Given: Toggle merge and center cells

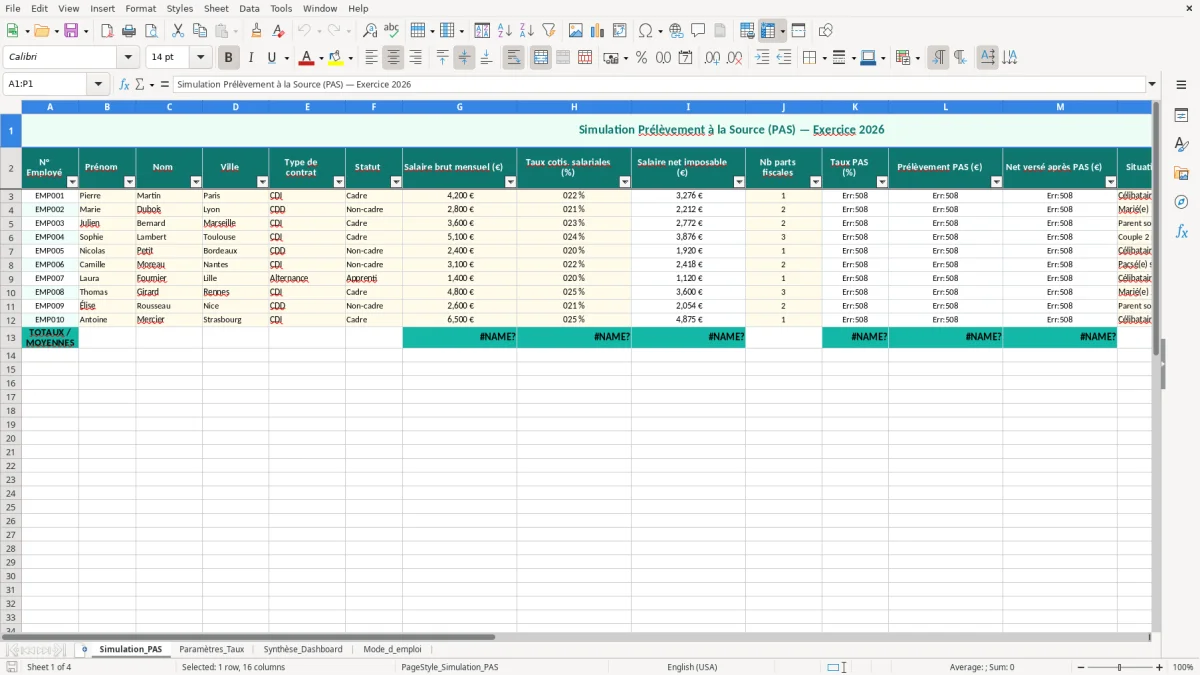Looking at the screenshot, I should point(541,58).
